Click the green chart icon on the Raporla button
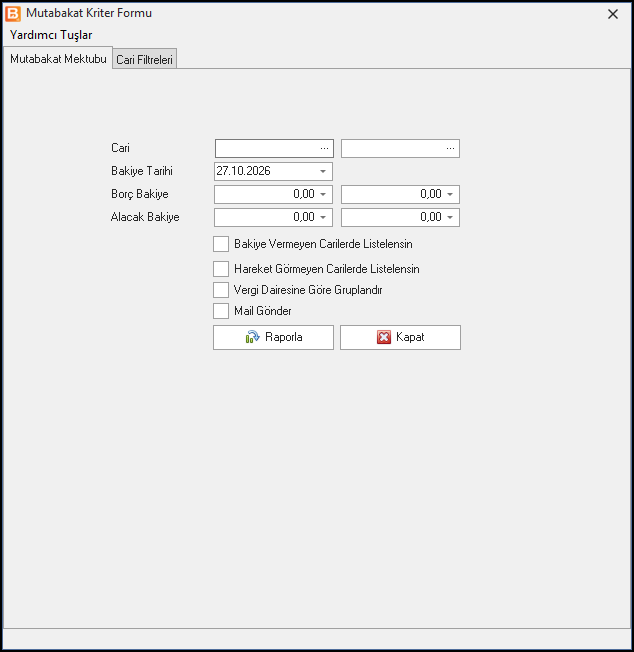This screenshot has height=652, width=634. click(252, 337)
